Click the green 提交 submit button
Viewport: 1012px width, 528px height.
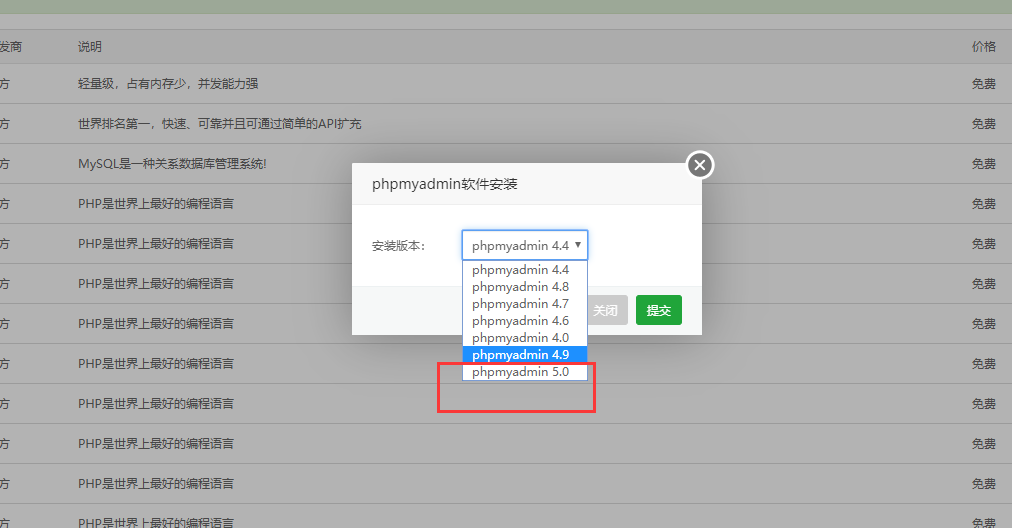[x=658, y=310]
